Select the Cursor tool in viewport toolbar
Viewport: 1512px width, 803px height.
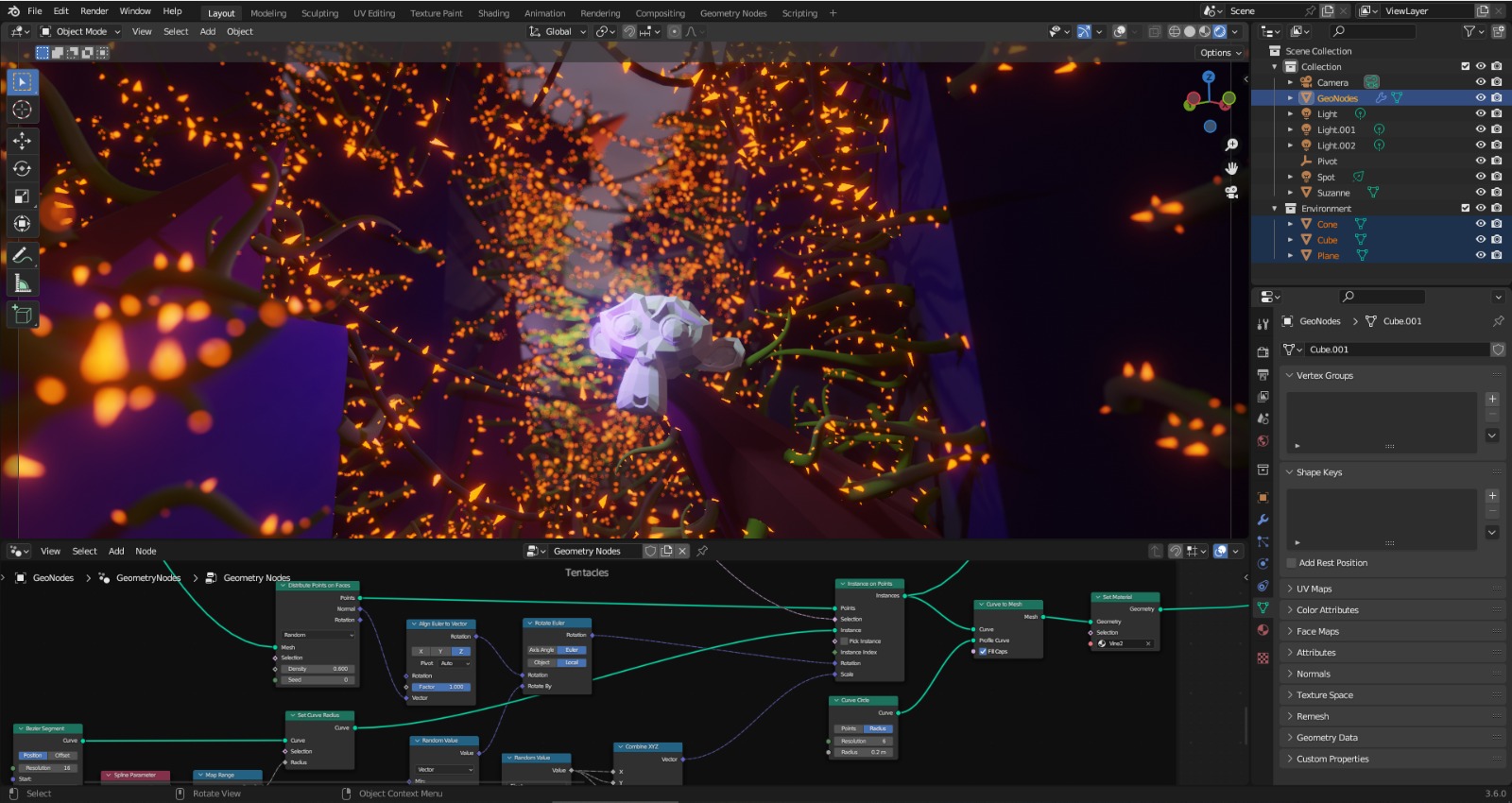tap(22, 110)
